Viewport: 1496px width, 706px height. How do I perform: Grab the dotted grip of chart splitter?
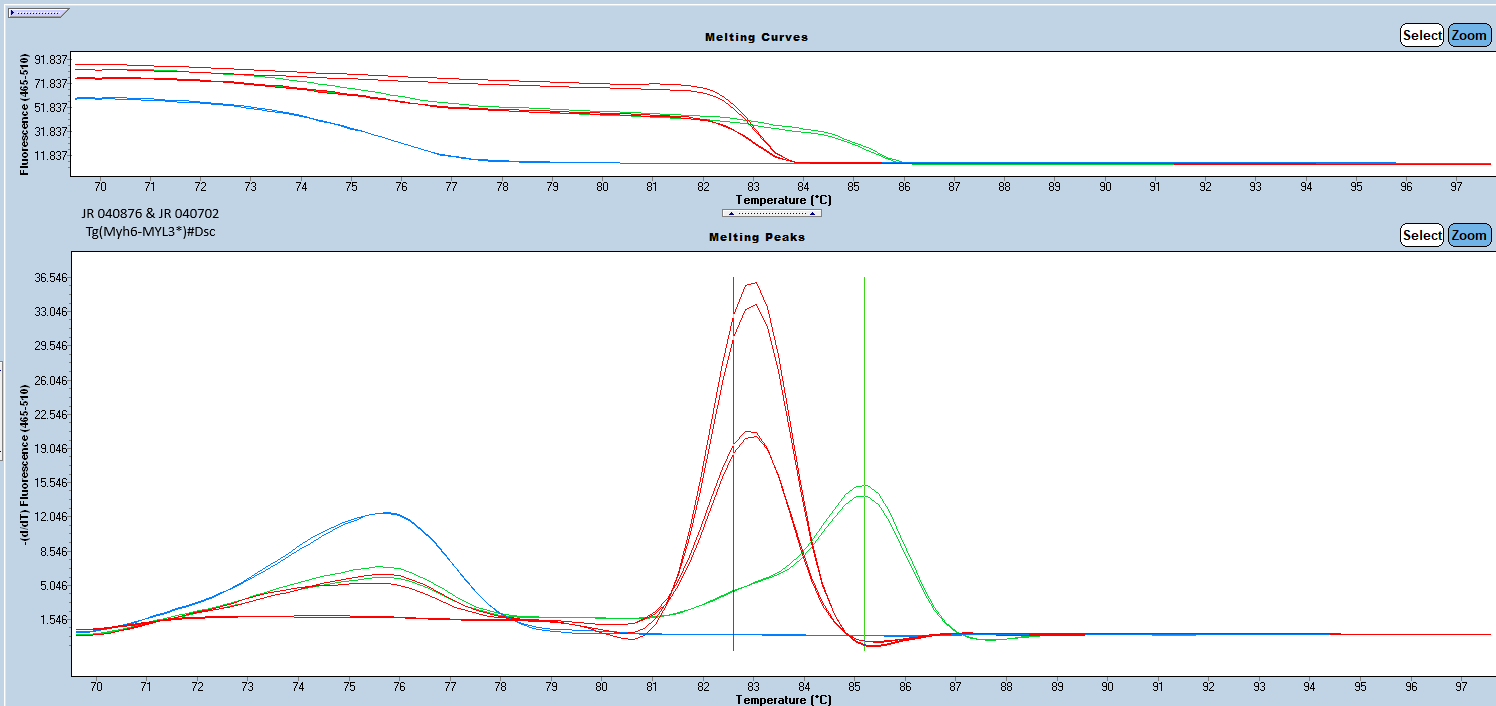[x=772, y=213]
